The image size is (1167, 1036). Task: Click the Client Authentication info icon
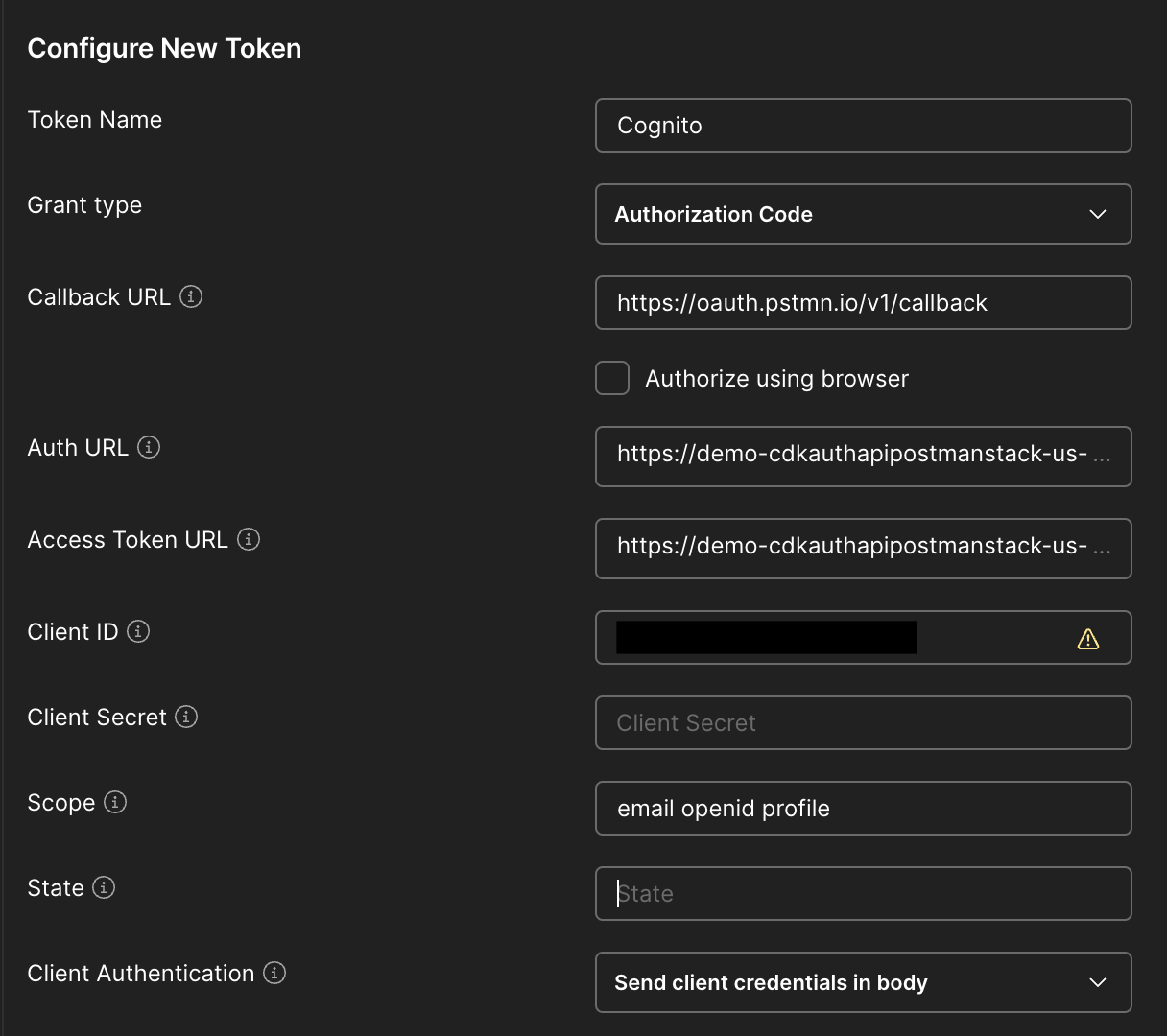coord(274,973)
